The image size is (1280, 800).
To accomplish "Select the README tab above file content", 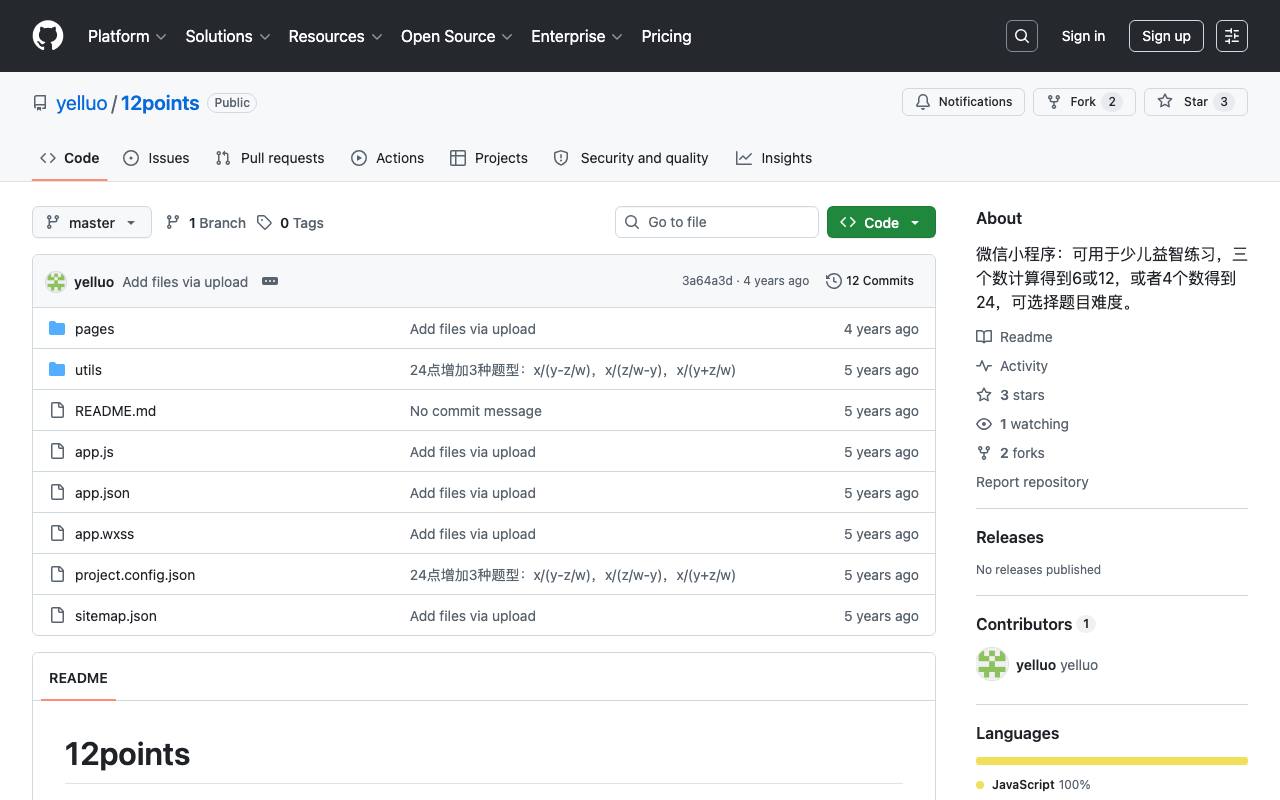I will point(78,678).
